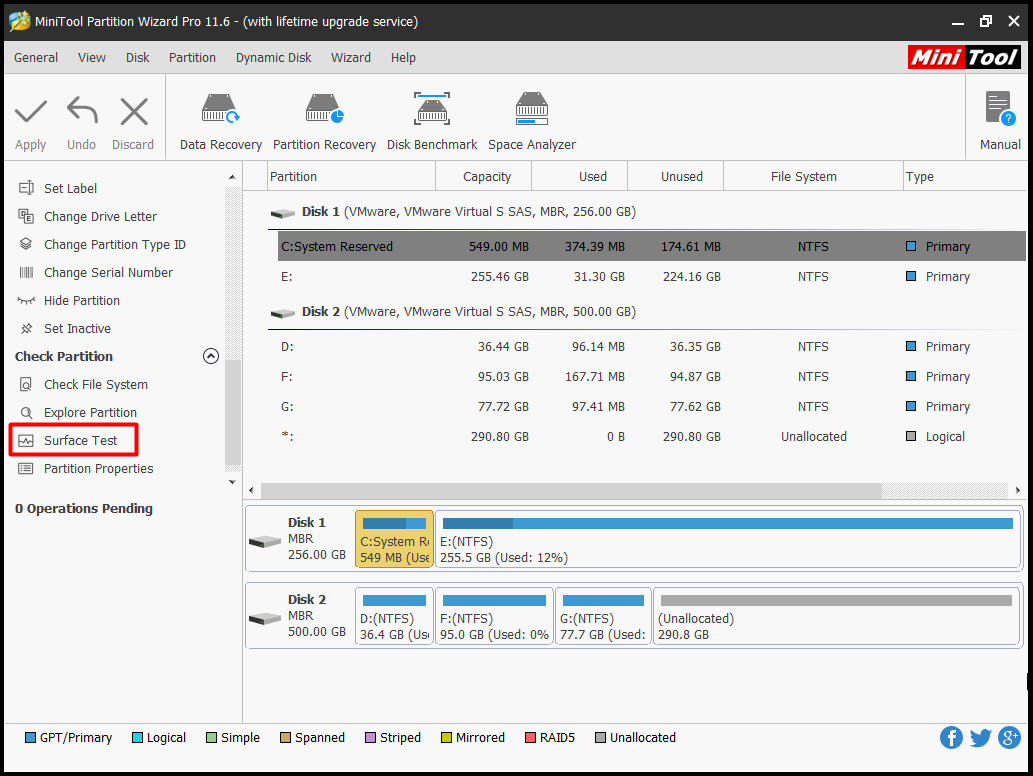Open the Wizard menu

tap(350, 57)
